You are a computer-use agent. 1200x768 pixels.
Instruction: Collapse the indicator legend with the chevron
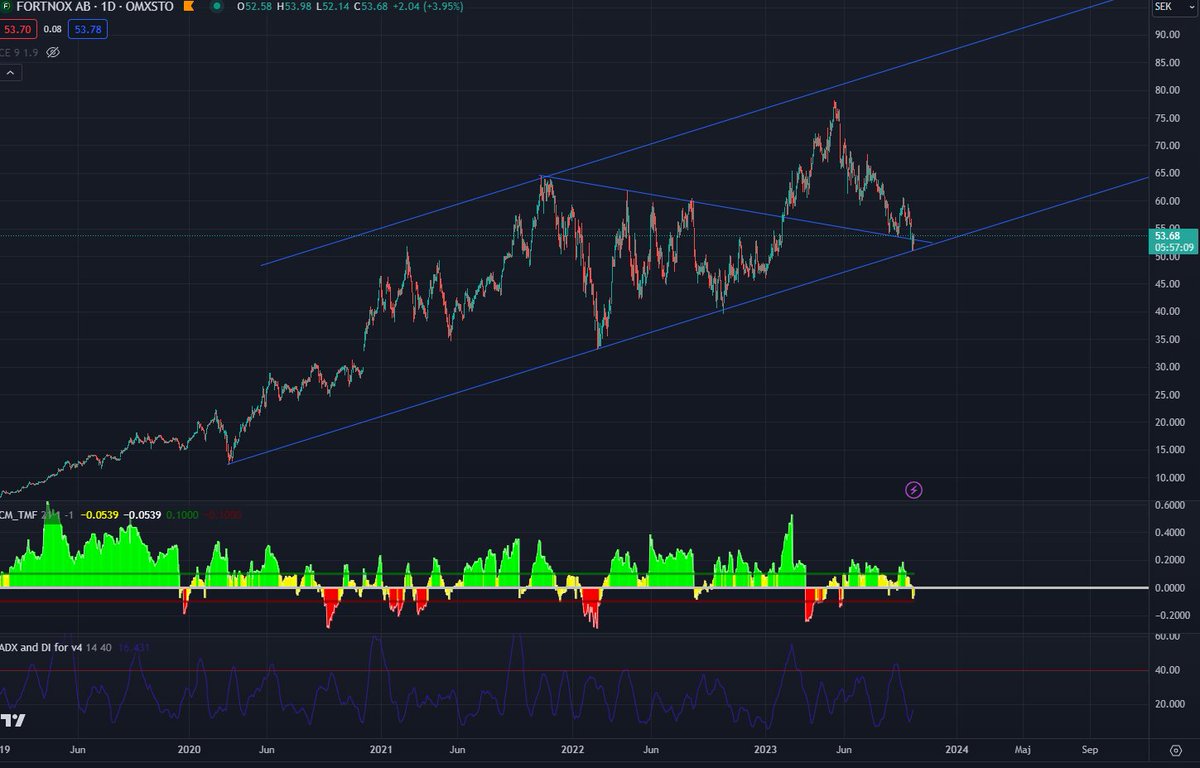coord(11,73)
